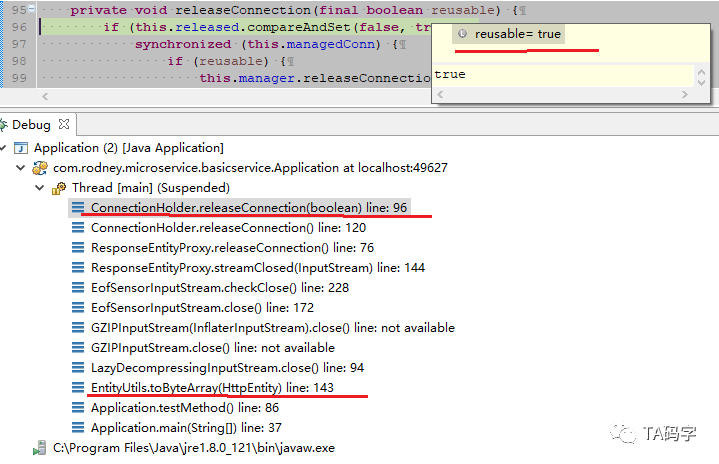Click 'manager' field on line 99

266,78
